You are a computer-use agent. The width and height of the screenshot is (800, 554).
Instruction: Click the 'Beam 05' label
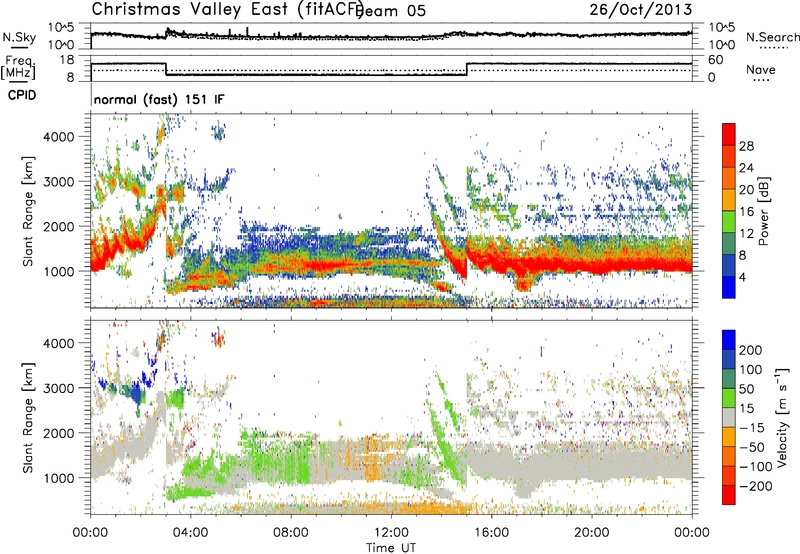pyautogui.click(x=391, y=11)
